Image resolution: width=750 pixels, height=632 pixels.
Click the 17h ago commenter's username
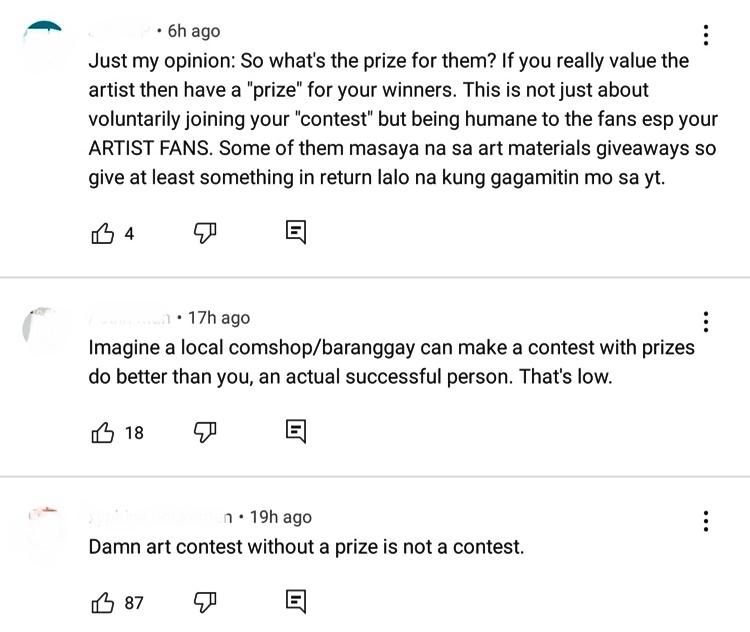click(129, 318)
